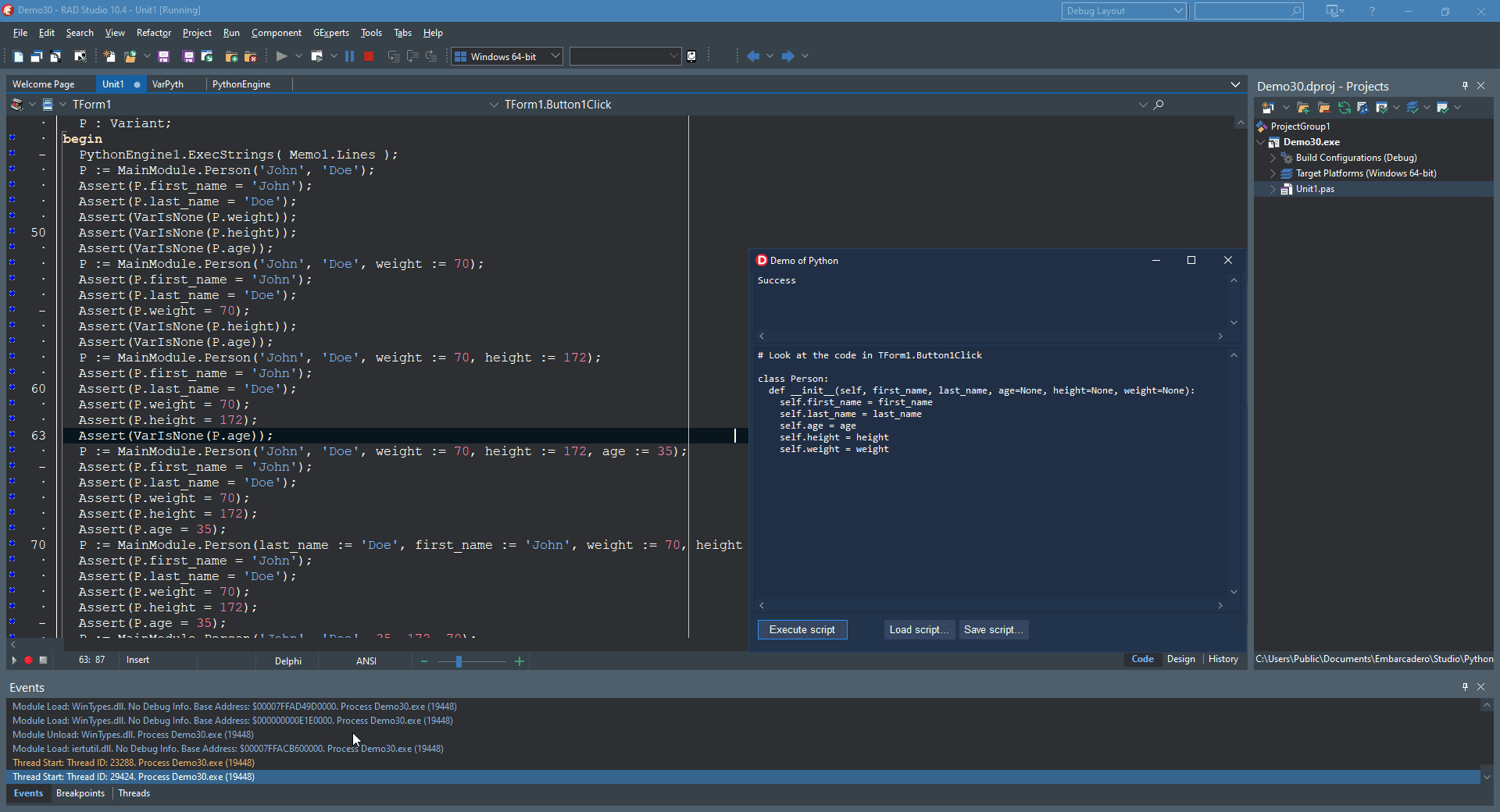Toggle breakpoint on line 63 gutter
Viewport: 1500px width, 812px height.
(x=12, y=434)
